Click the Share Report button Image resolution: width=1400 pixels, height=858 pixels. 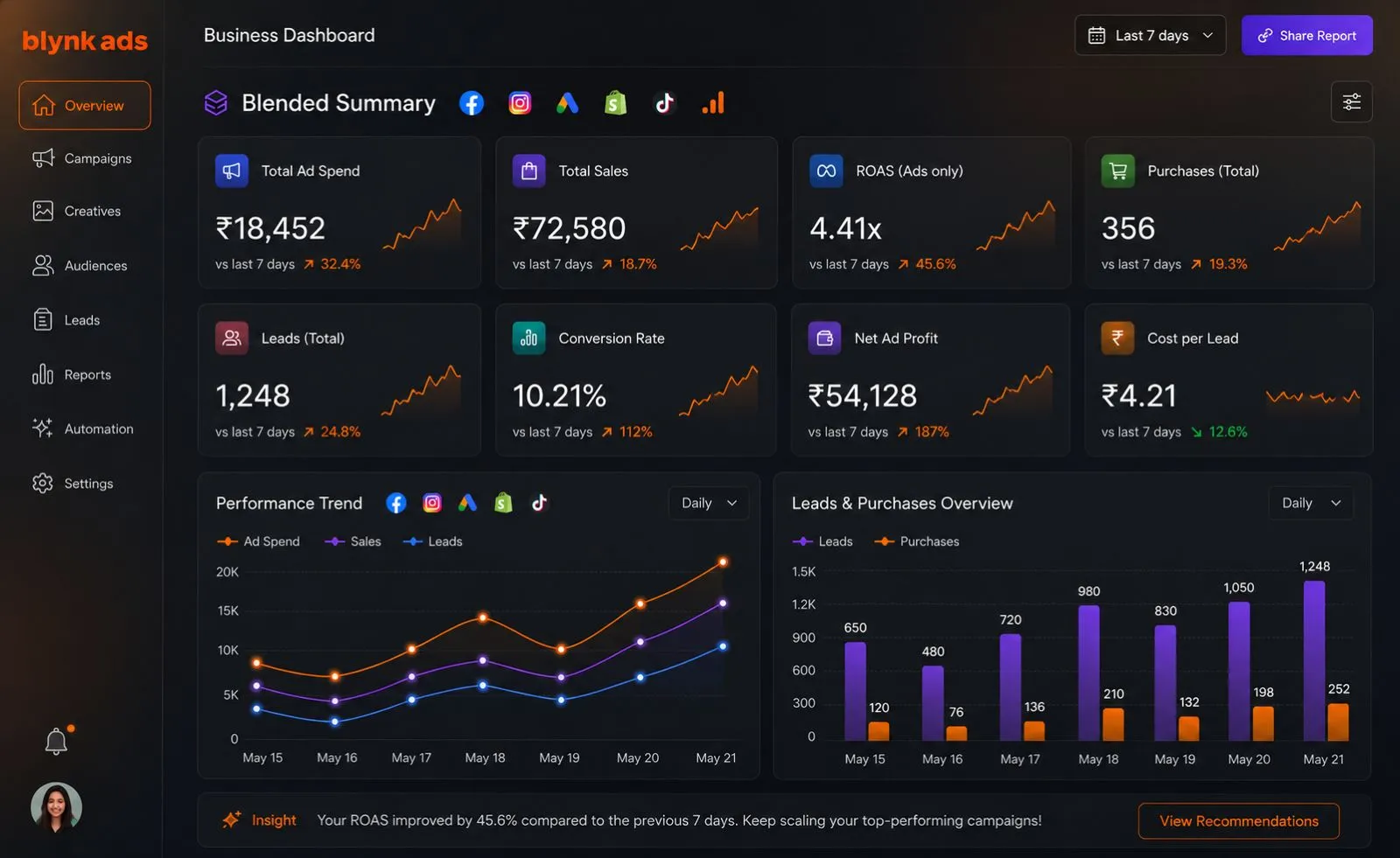point(1306,35)
